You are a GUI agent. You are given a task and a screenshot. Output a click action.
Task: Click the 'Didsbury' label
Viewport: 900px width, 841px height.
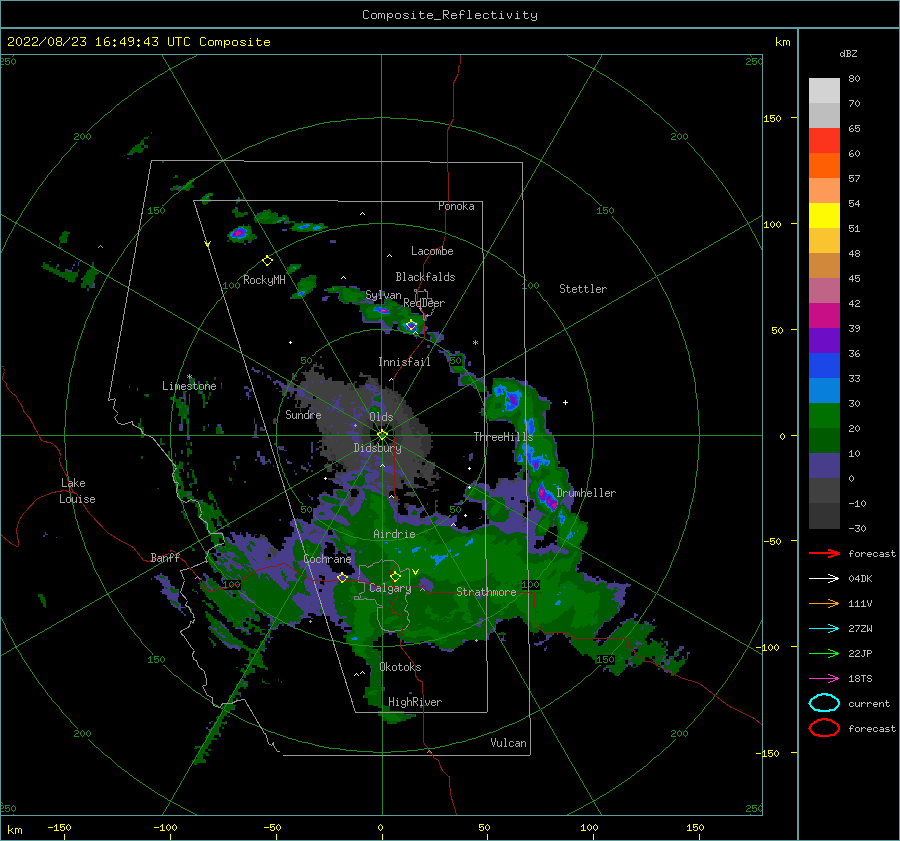[378, 448]
